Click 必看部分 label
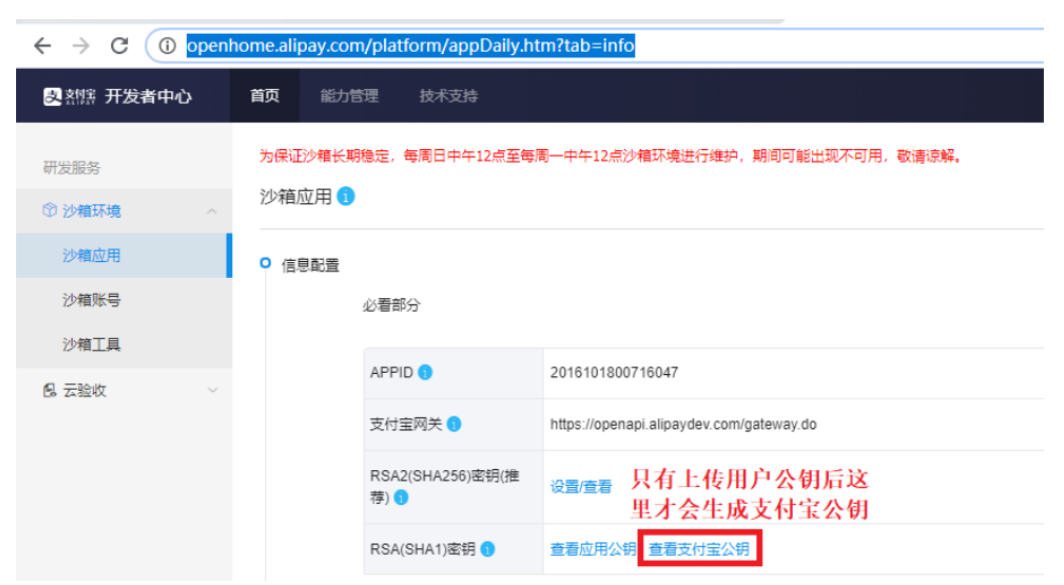Viewport: 1064px width, 585px height. coord(391,305)
